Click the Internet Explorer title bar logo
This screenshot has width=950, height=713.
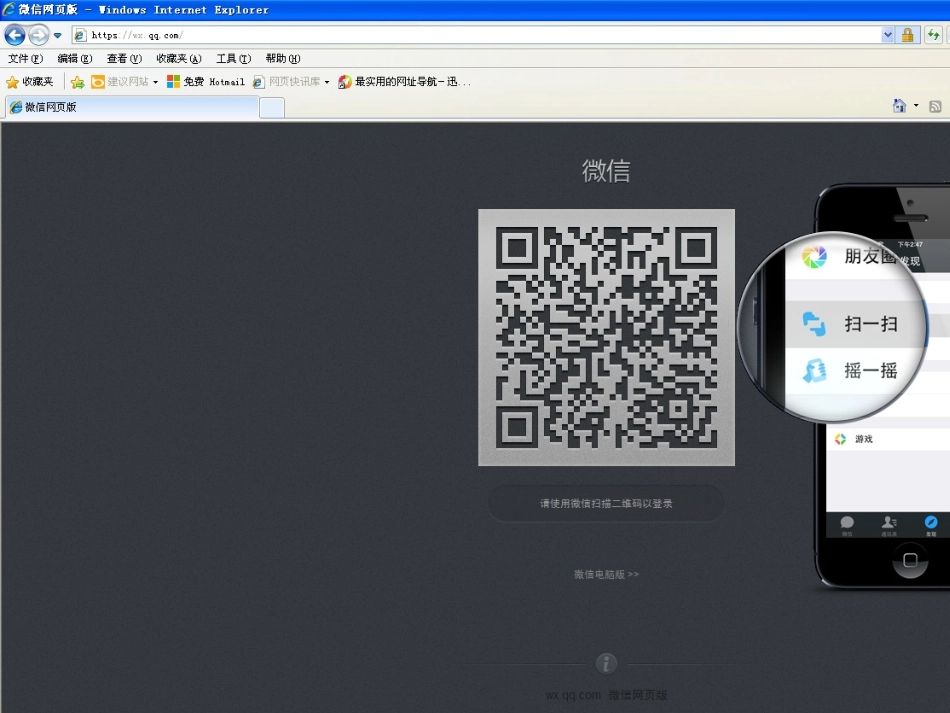click(8, 10)
